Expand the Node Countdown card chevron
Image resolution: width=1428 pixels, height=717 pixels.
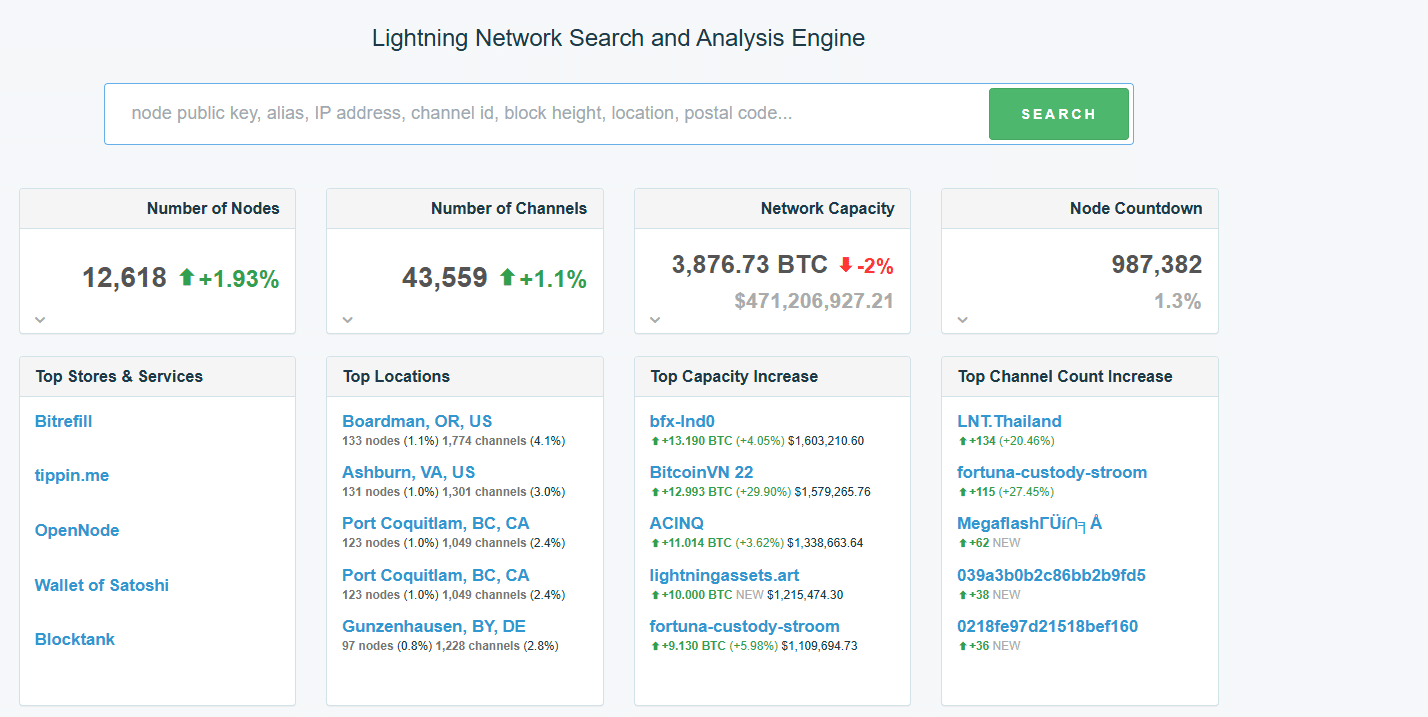click(962, 320)
